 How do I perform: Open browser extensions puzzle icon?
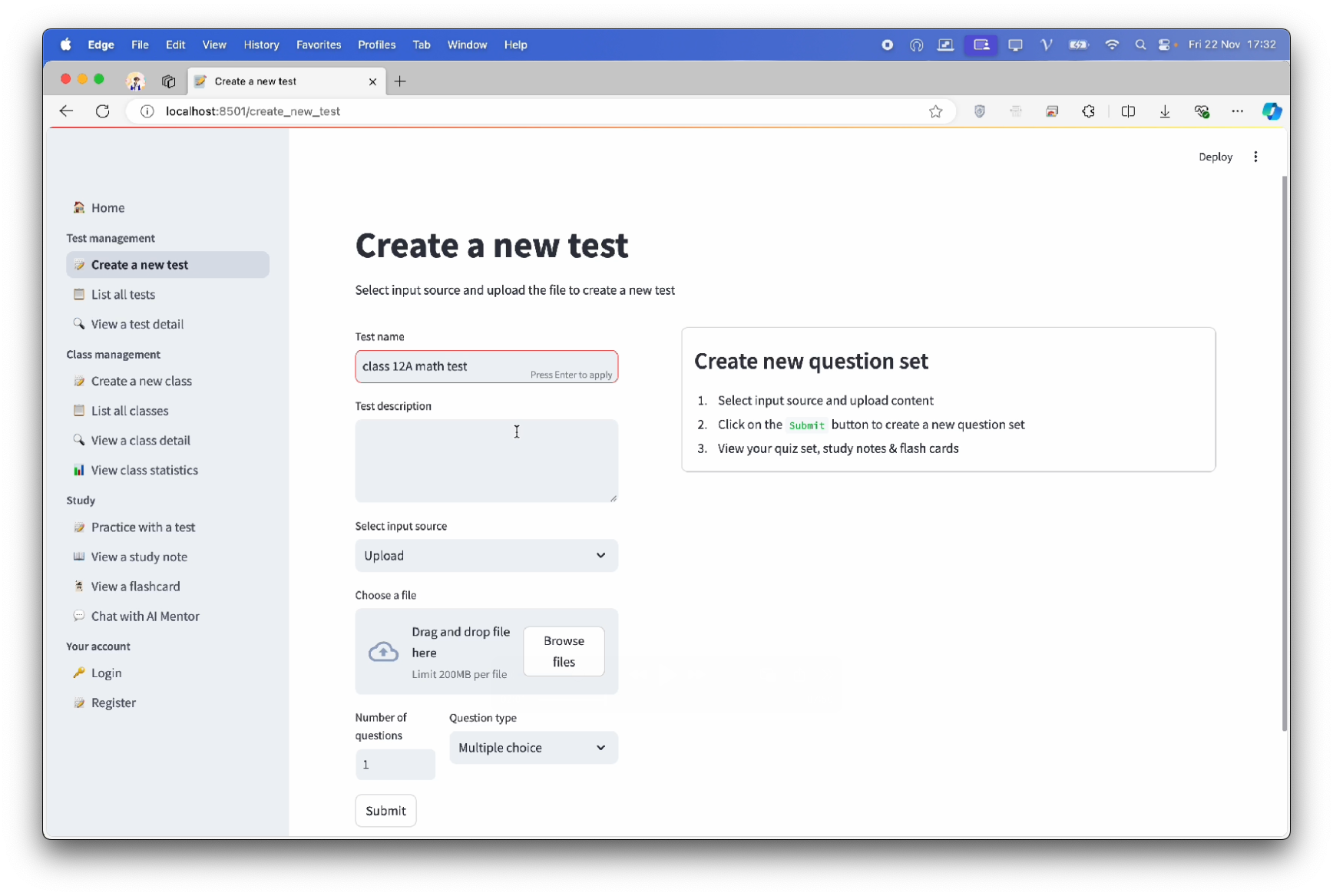pos(1089,111)
